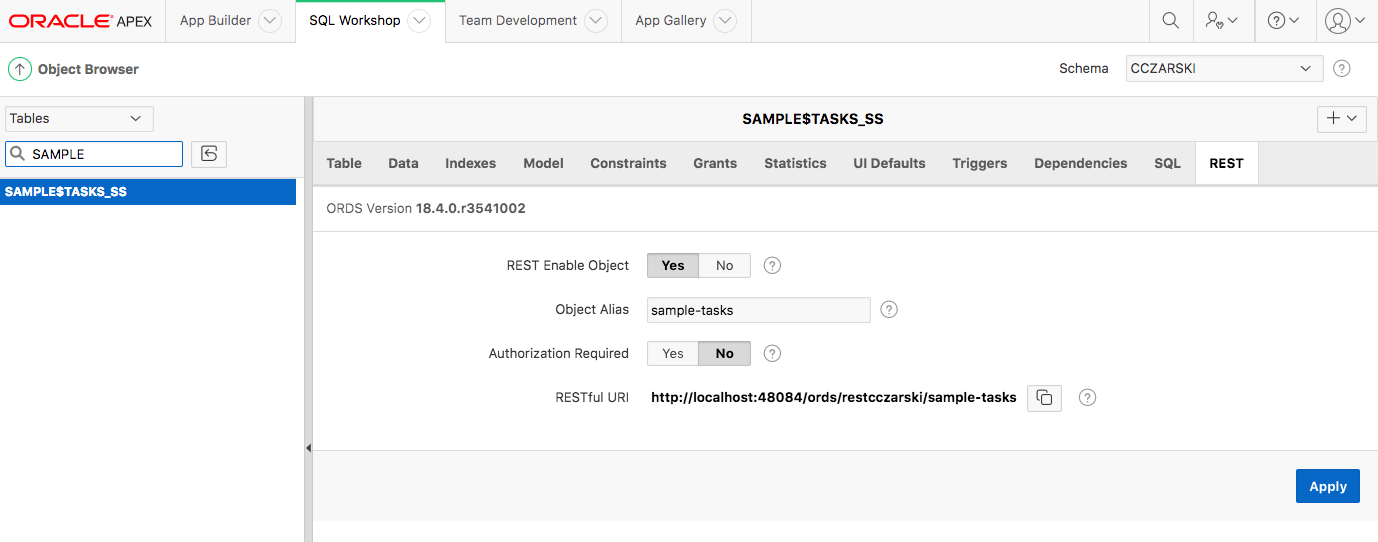Select Yes for REST Enable Object
This screenshot has width=1378, height=542.
(x=673, y=266)
